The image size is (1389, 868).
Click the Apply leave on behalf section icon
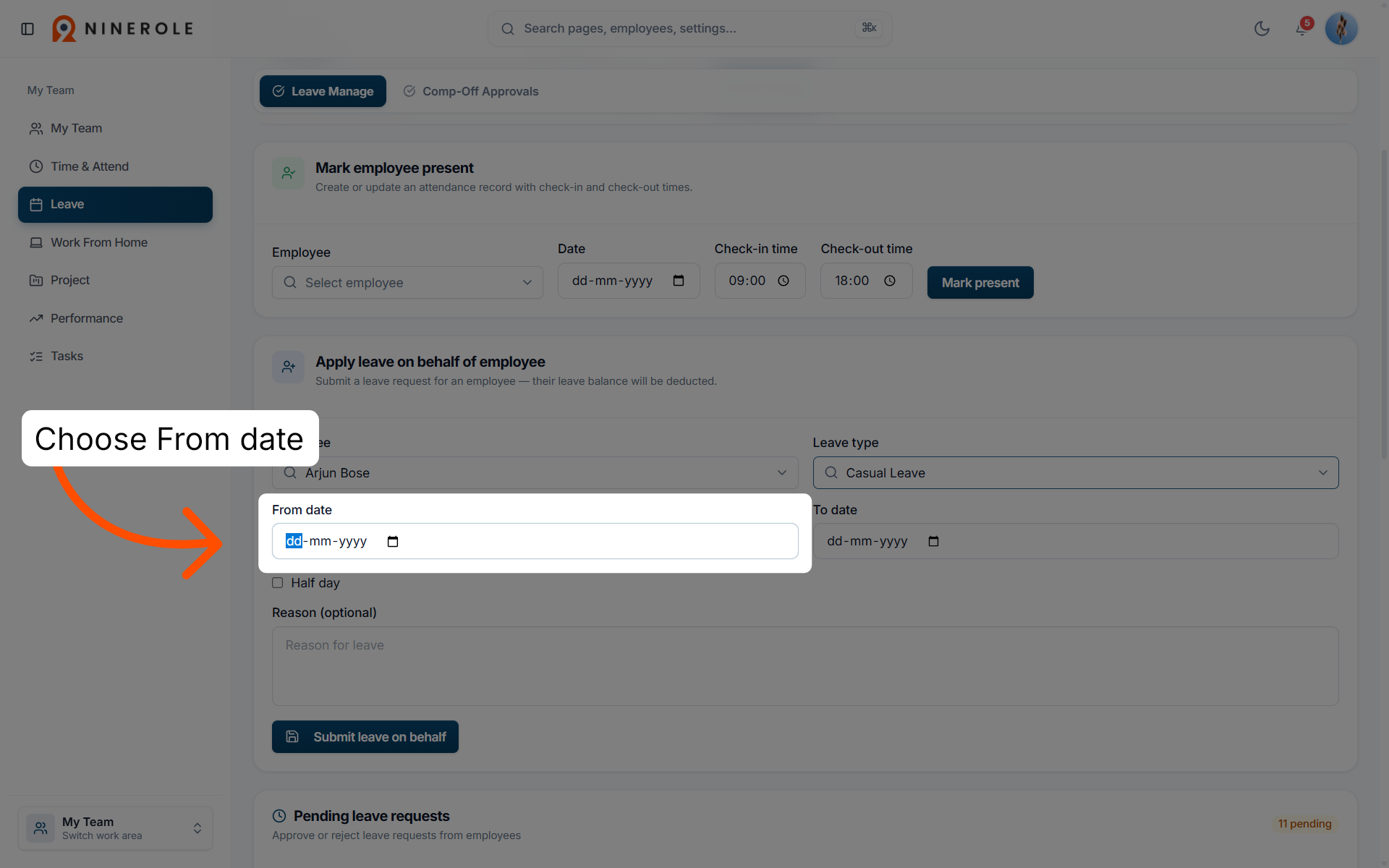click(288, 367)
